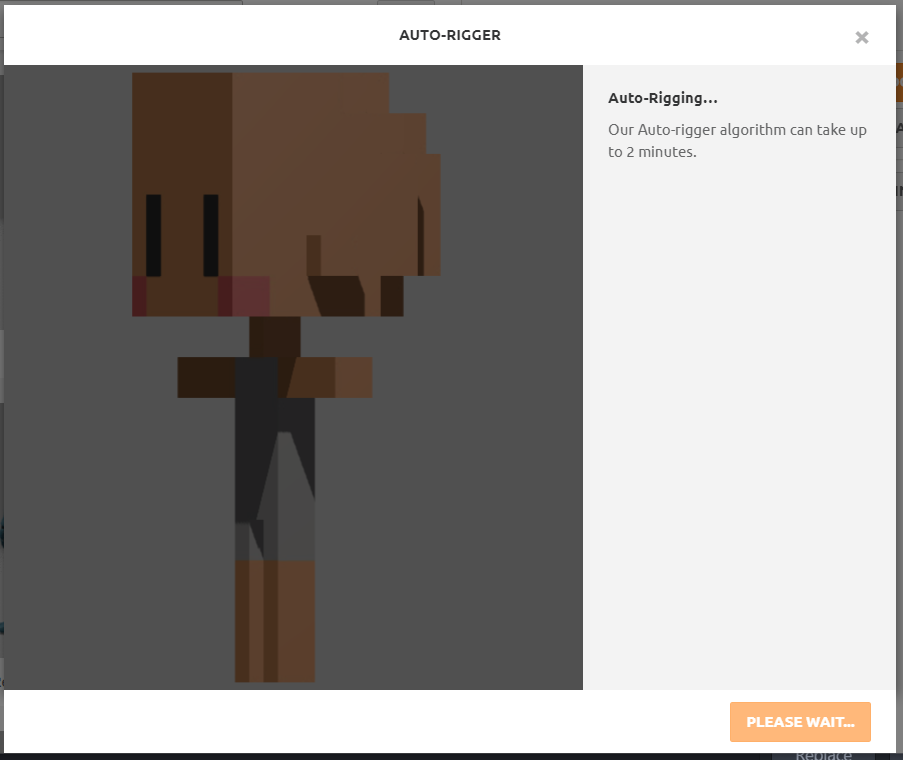Click the character's outstretched light-brown arm
Viewport: 903px width, 760px height.
(x=333, y=377)
